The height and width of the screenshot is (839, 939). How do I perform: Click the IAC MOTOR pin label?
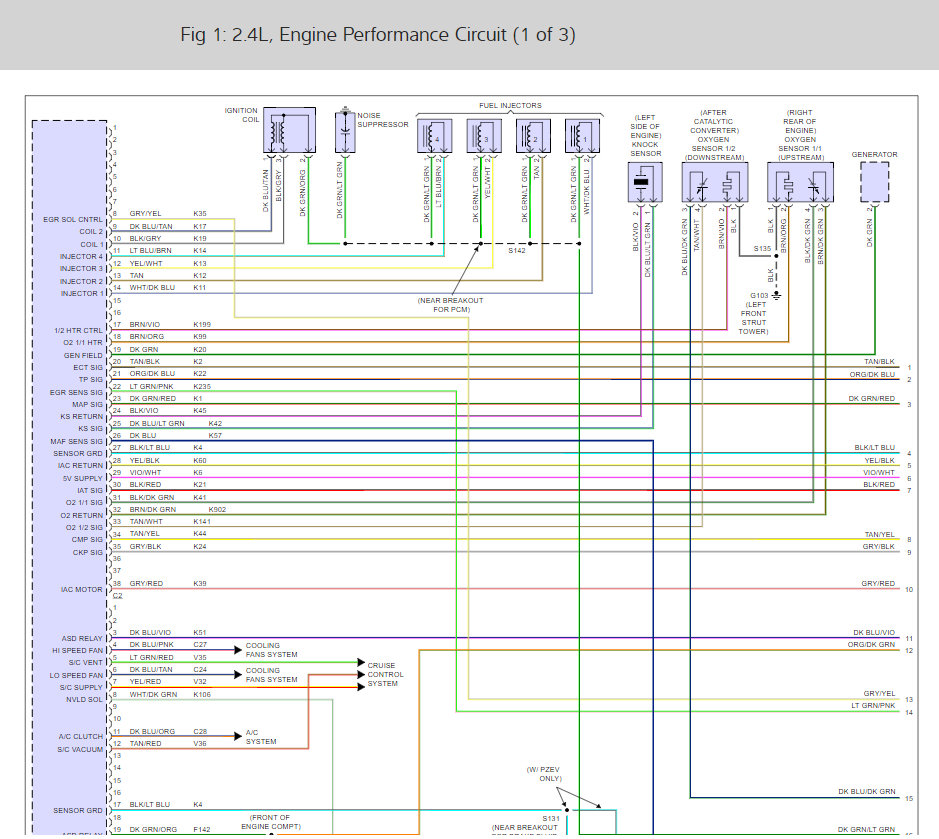(x=80, y=589)
